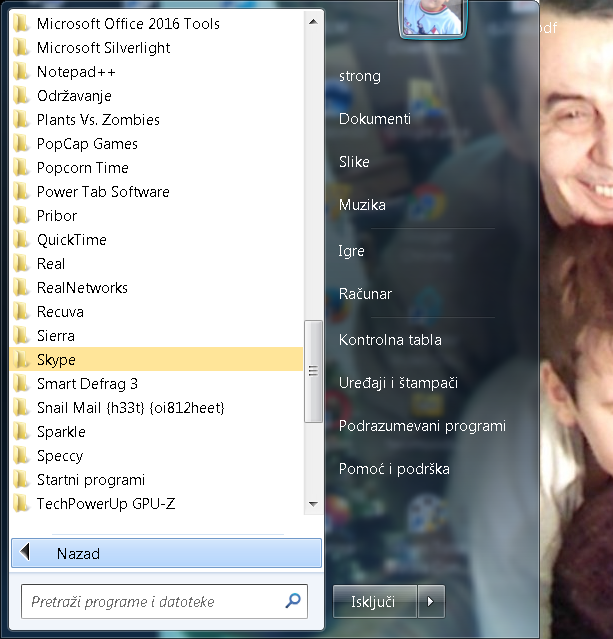Click the Startni programi folder icon

coord(20,480)
